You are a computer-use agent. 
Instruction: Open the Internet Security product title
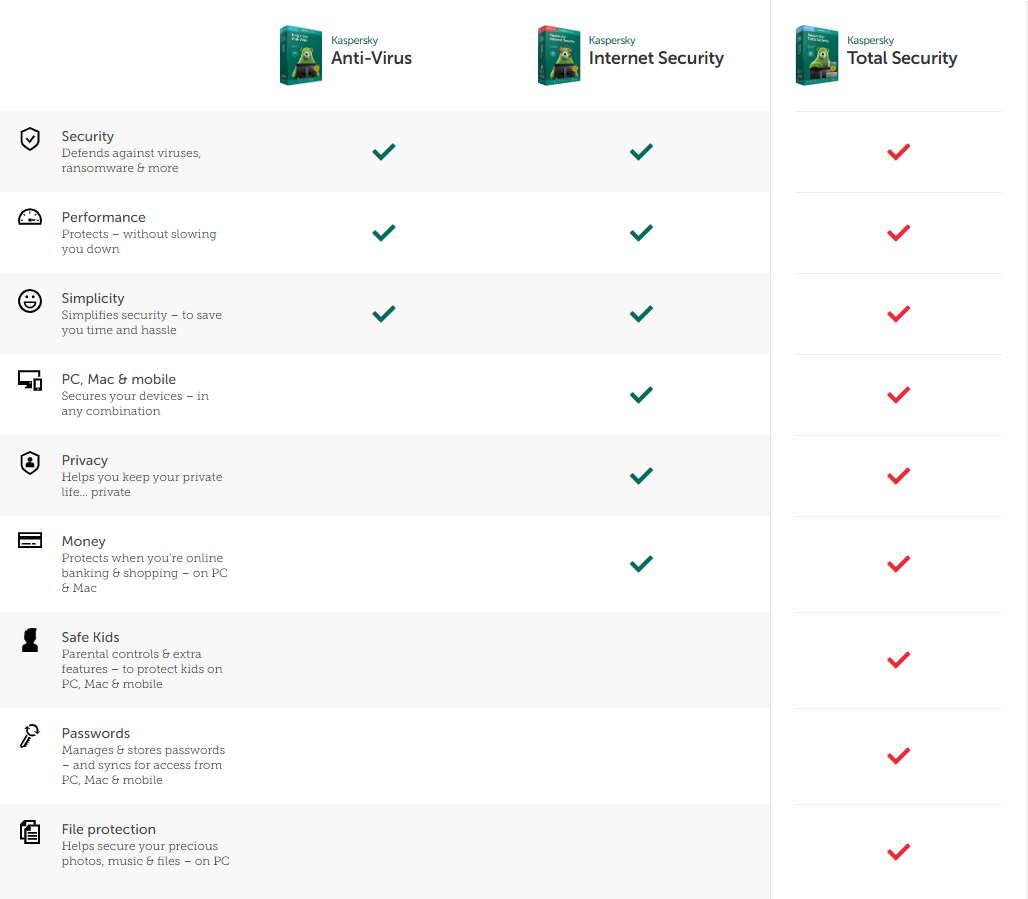[x=656, y=58]
